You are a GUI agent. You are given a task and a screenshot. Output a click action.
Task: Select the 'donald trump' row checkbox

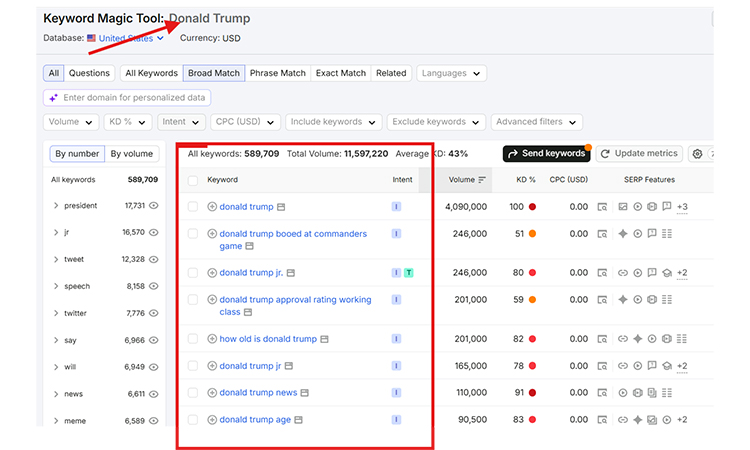(193, 207)
